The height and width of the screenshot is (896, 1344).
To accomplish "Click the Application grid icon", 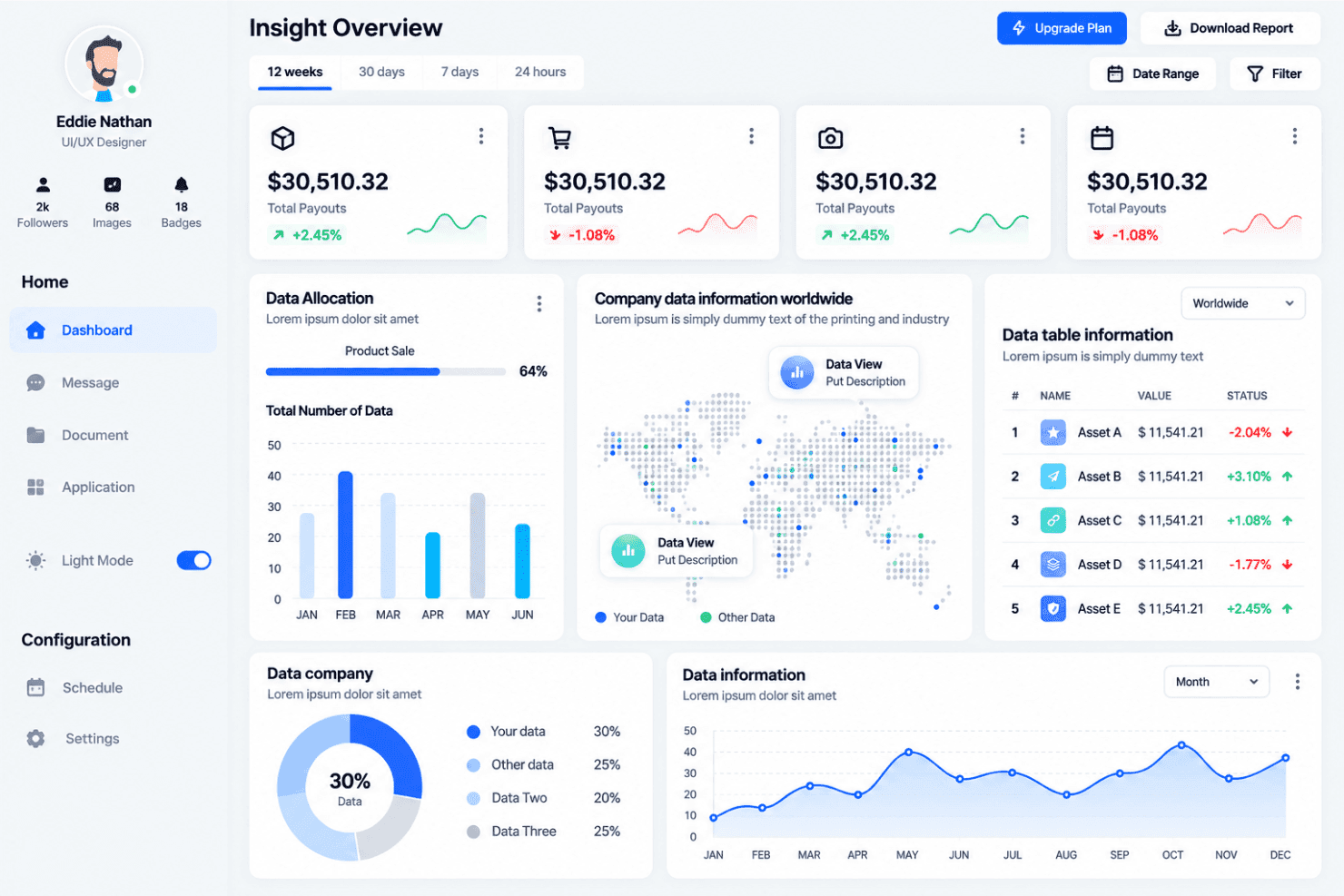I will coord(35,487).
